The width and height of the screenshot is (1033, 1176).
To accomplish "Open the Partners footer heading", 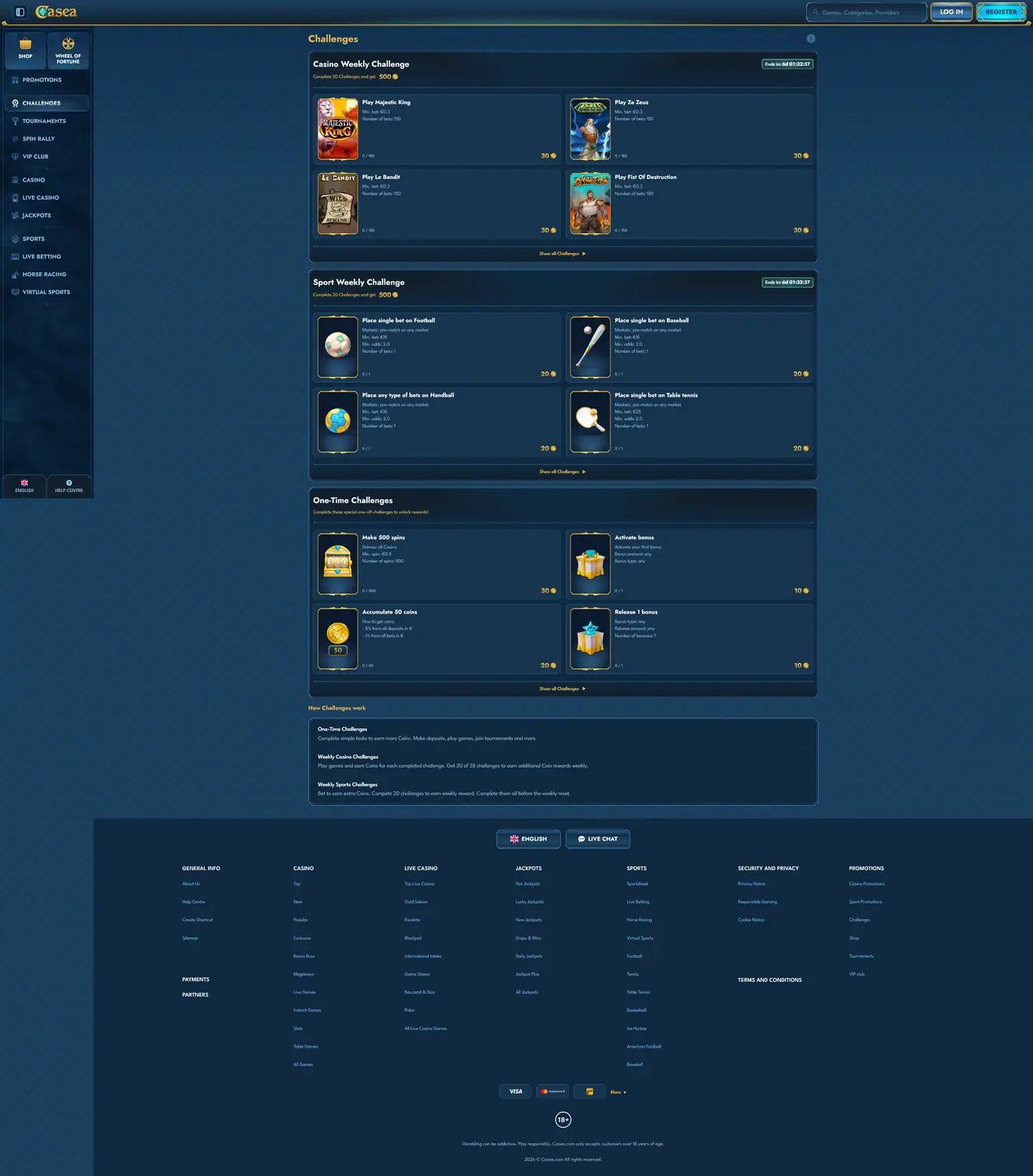I will coord(196,995).
